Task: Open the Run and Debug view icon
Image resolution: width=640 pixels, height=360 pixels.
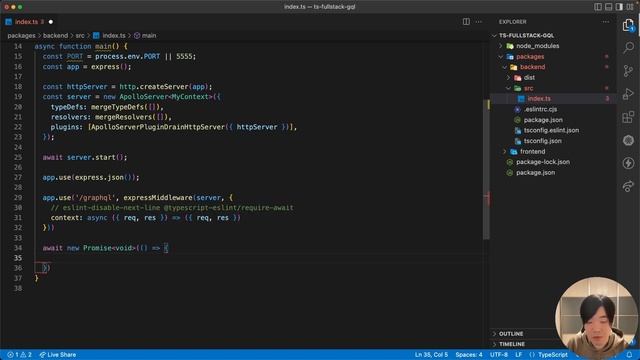Action: click(x=628, y=94)
